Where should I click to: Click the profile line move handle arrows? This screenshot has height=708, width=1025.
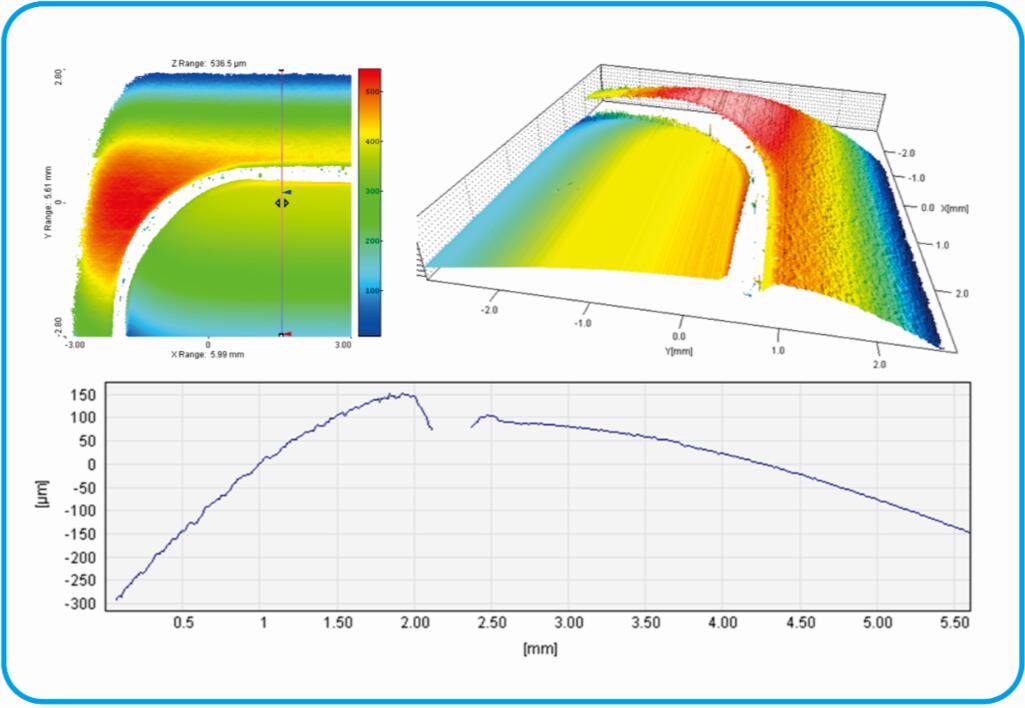click(x=282, y=203)
